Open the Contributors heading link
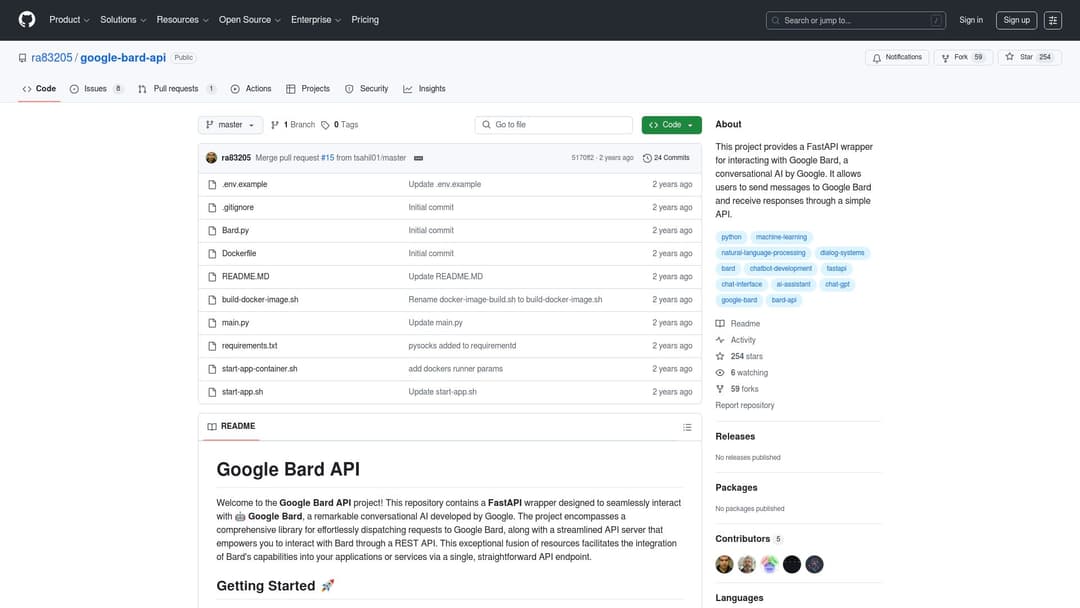This screenshot has height=608, width=1080. [x=748, y=539]
